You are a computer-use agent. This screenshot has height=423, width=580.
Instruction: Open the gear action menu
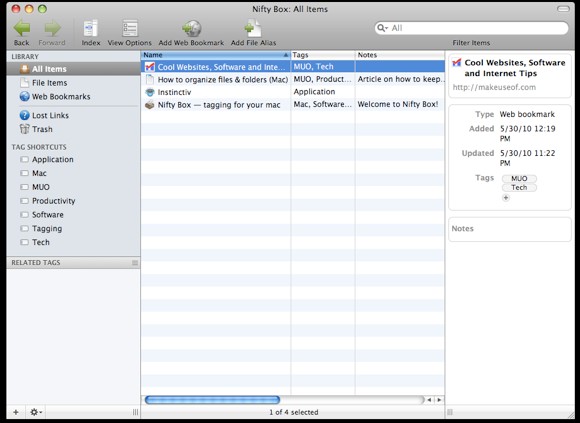click(x=36, y=412)
